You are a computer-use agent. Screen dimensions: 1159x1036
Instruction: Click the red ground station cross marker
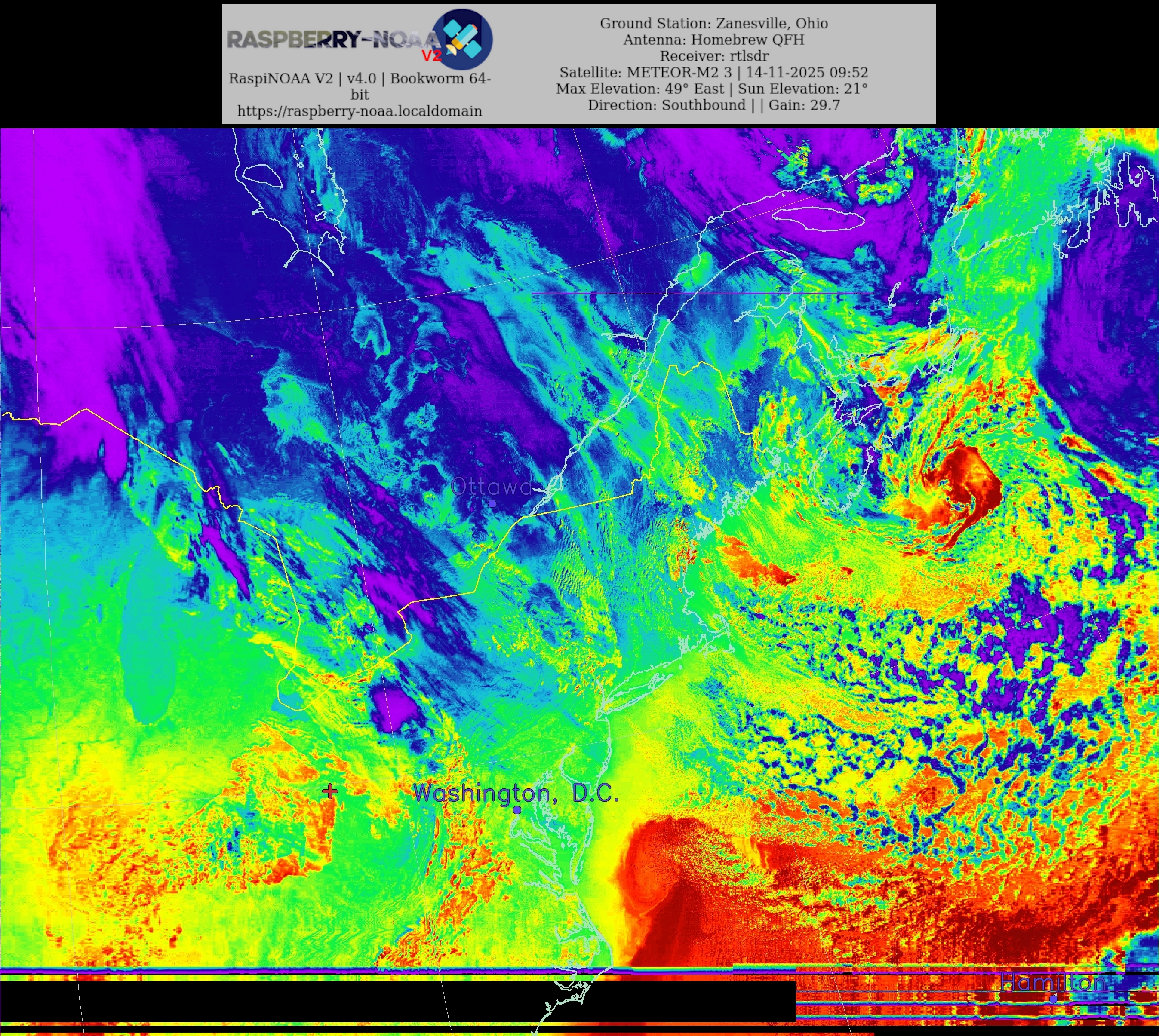click(x=330, y=791)
